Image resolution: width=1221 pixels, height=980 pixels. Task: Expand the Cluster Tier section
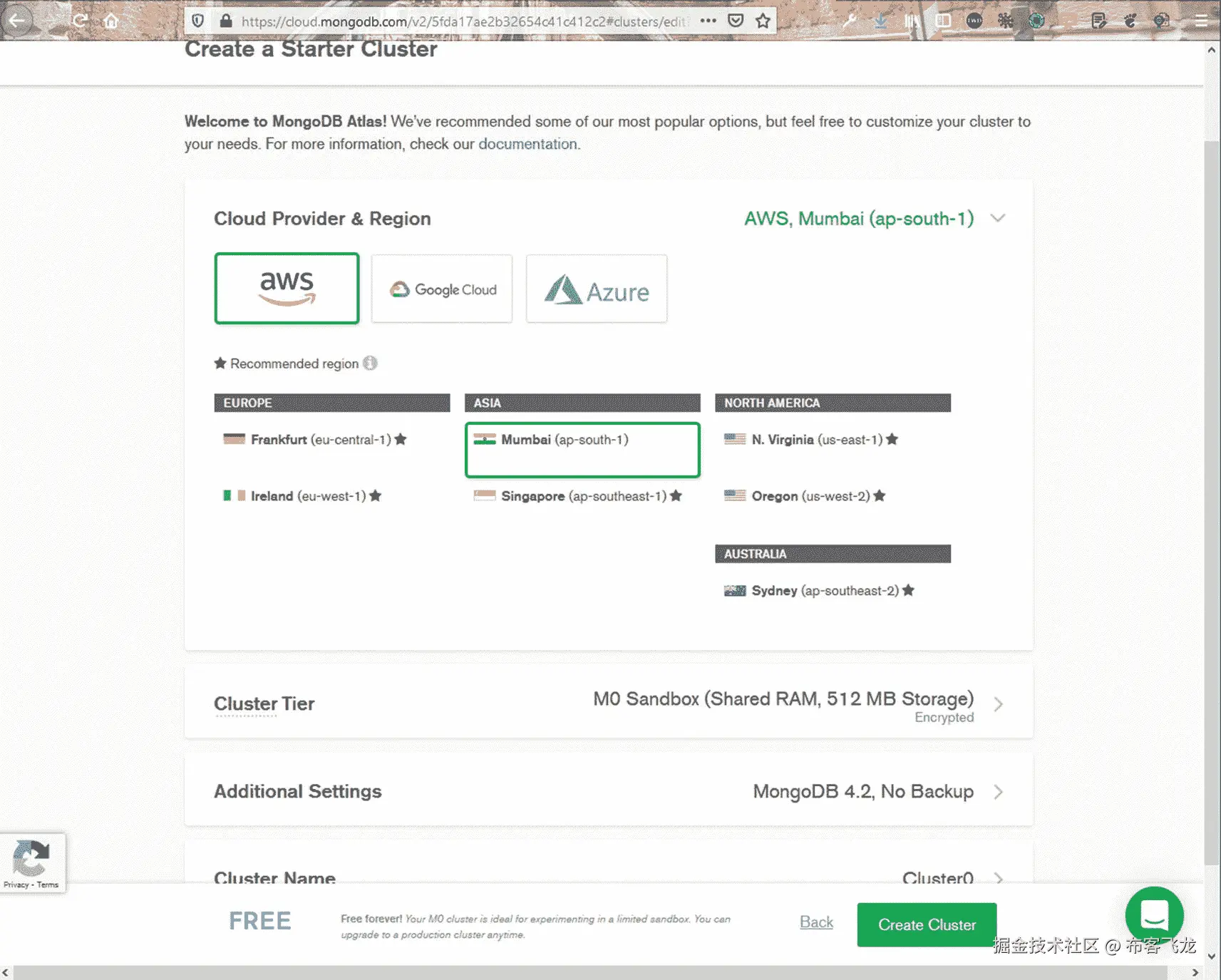609,703
